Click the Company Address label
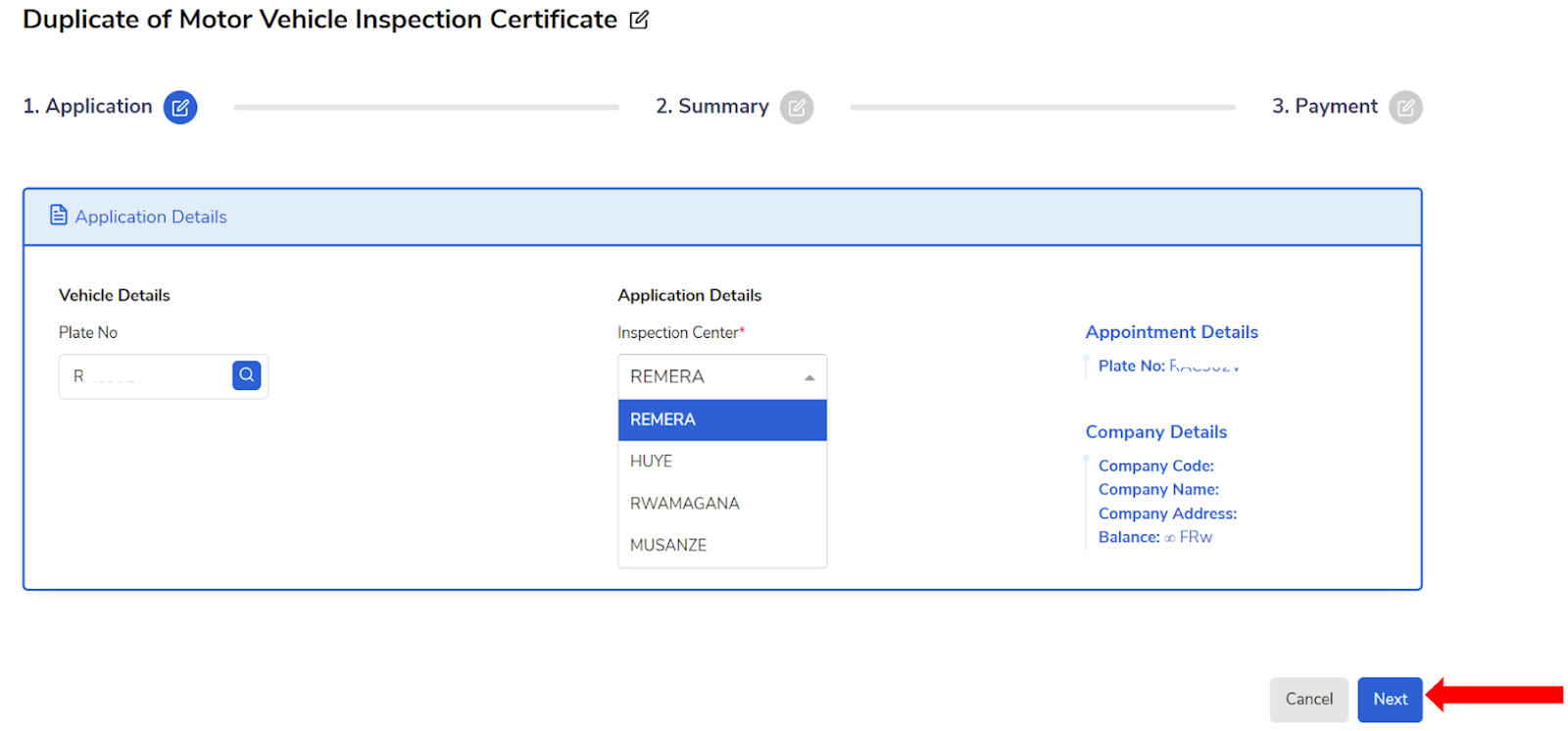Image resolution: width=1568 pixels, height=731 pixels. coord(1167,513)
